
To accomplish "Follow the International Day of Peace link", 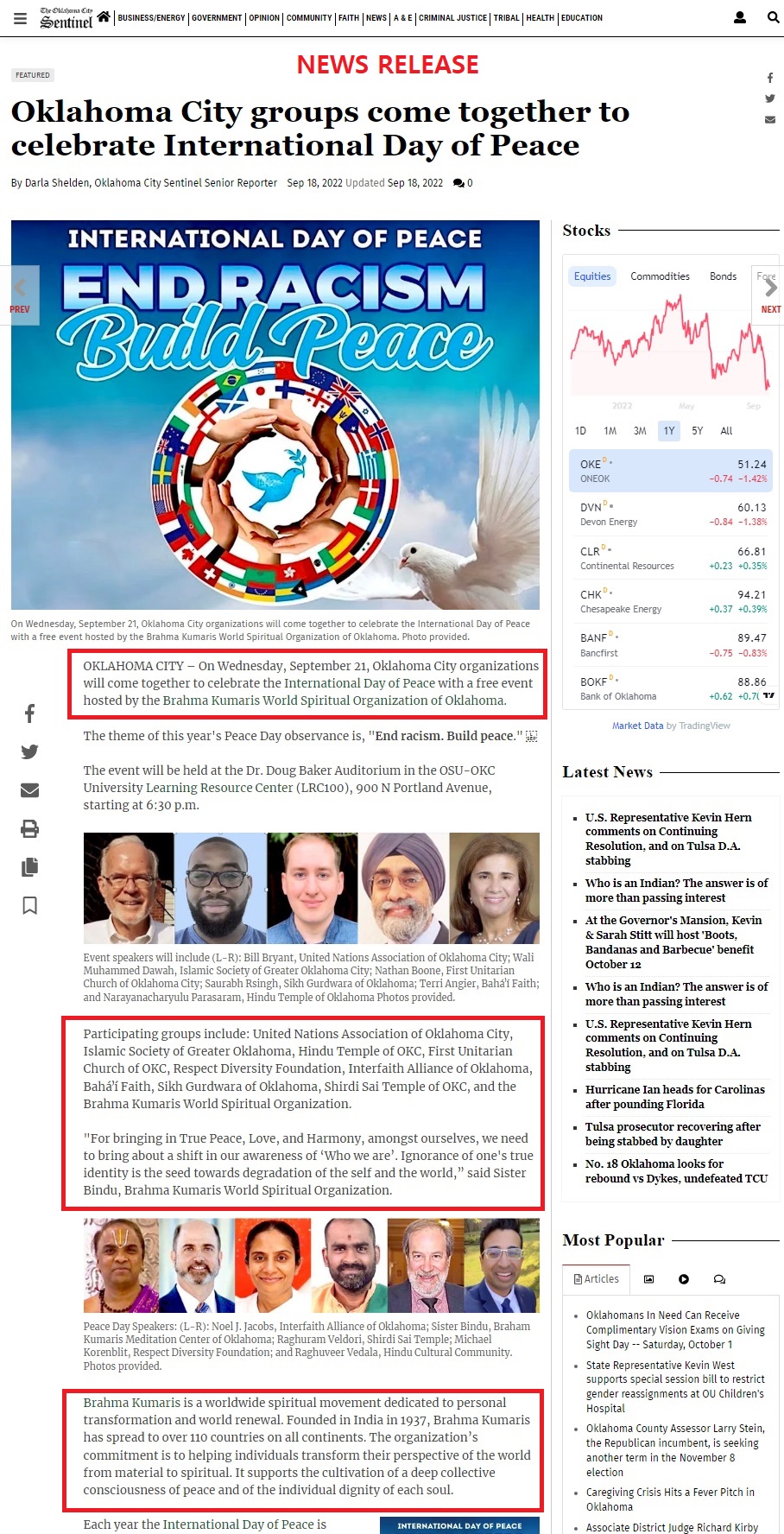I will (x=359, y=683).
